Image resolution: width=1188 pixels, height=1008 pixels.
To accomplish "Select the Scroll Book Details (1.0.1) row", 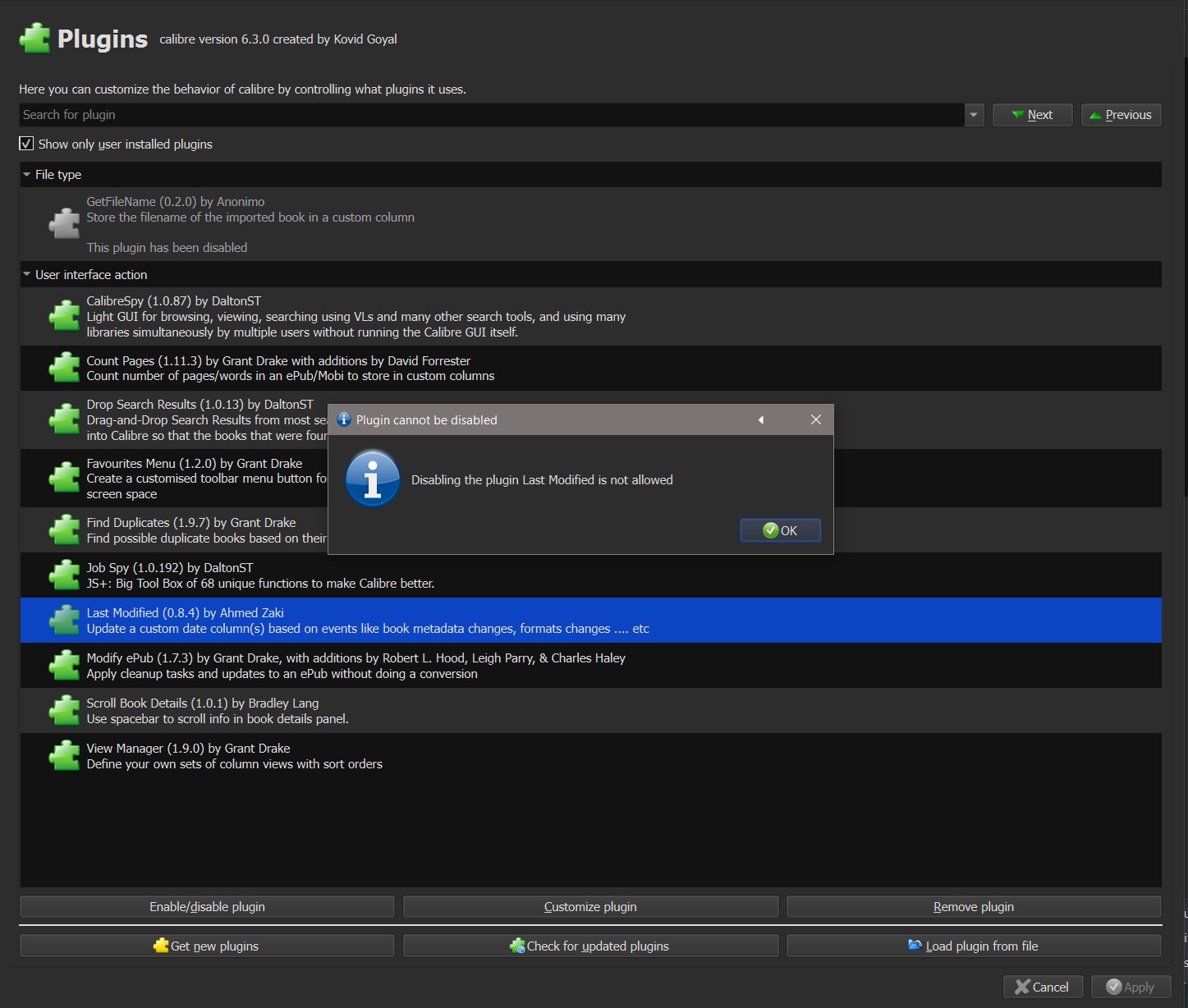I will point(590,711).
